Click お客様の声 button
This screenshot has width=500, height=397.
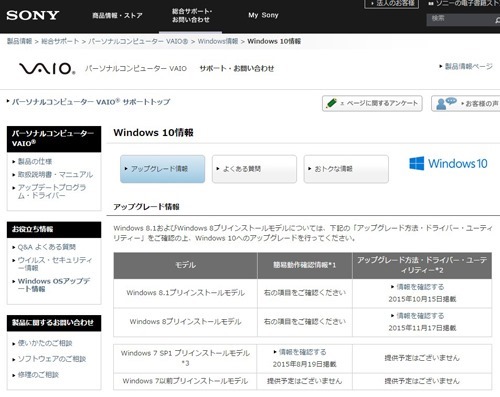[x=466, y=104]
